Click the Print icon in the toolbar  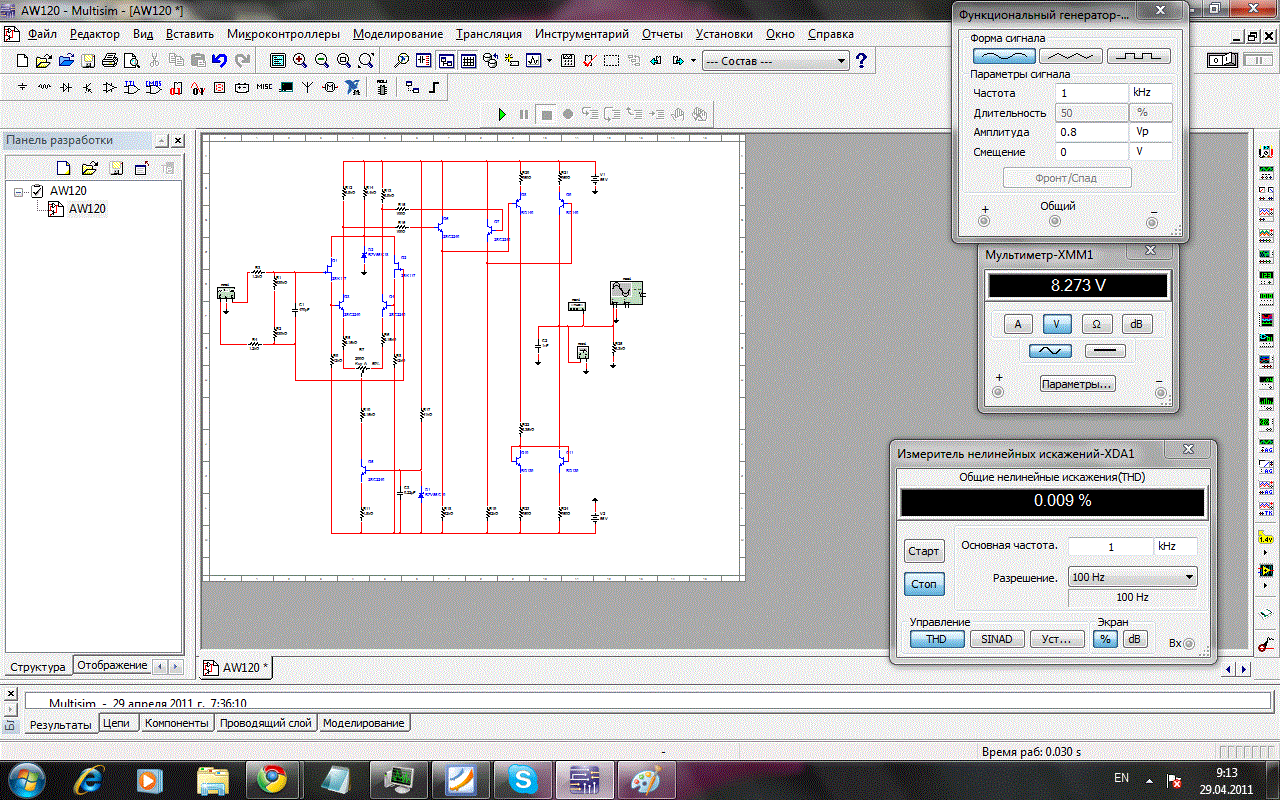point(109,60)
